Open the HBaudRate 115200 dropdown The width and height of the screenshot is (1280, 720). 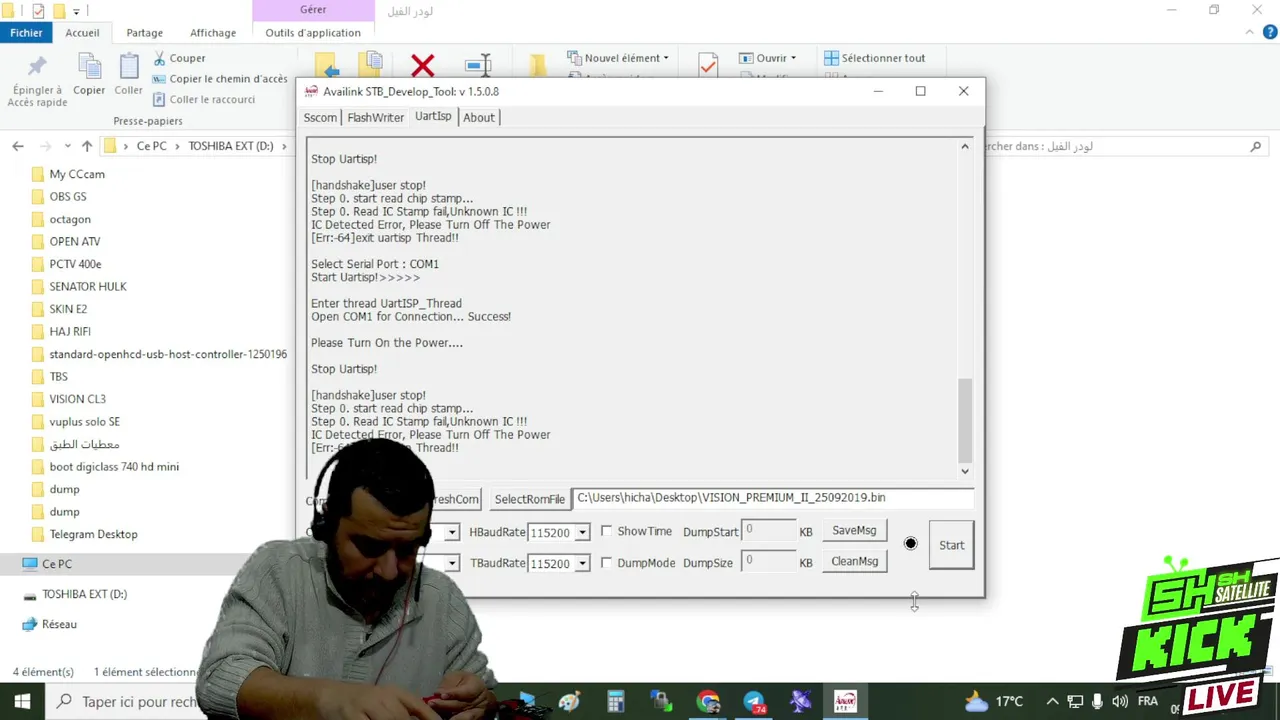click(582, 533)
